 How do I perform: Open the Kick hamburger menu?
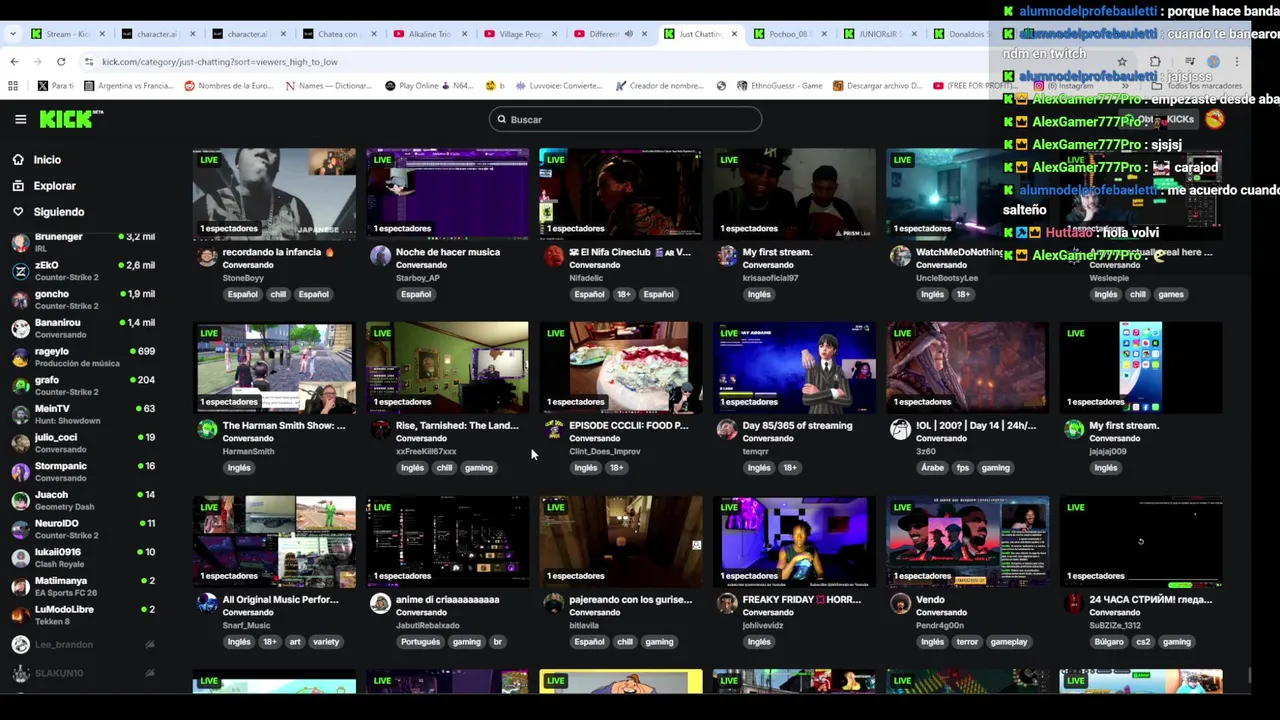pyautogui.click(x=20, y=119)
